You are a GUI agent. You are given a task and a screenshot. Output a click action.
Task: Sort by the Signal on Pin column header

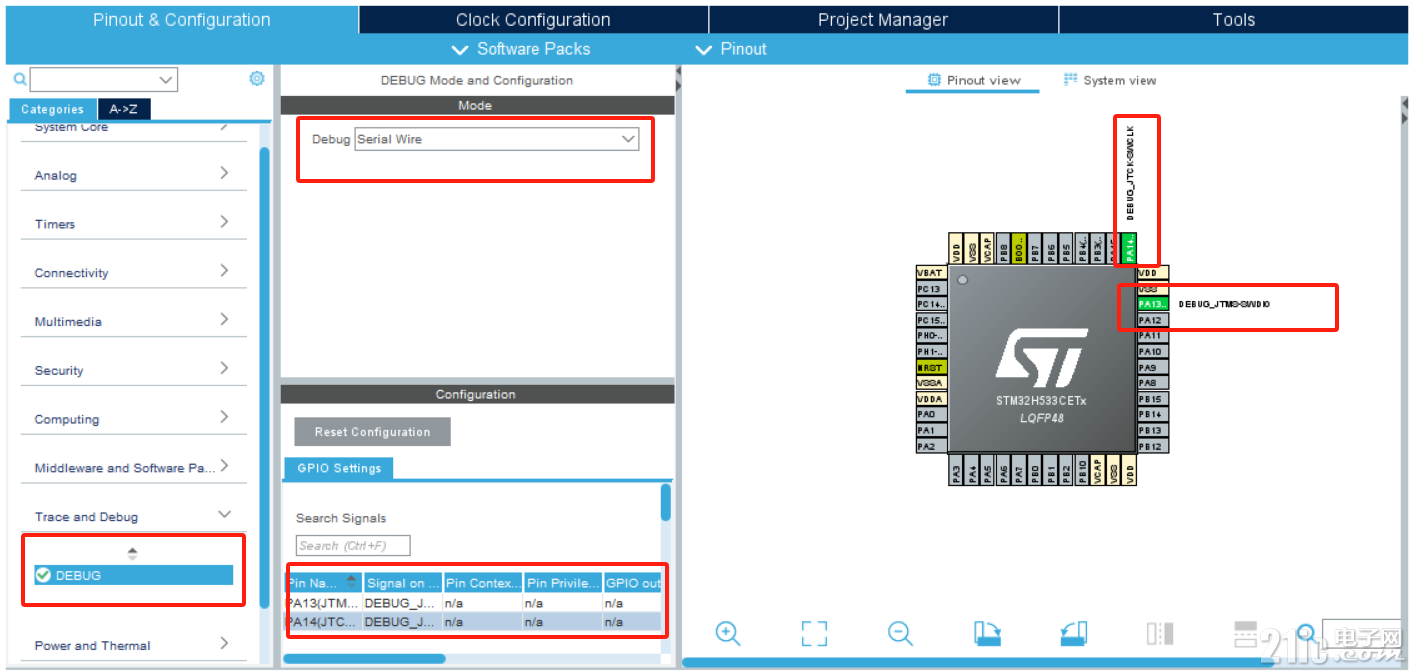(x=402, y=583)
